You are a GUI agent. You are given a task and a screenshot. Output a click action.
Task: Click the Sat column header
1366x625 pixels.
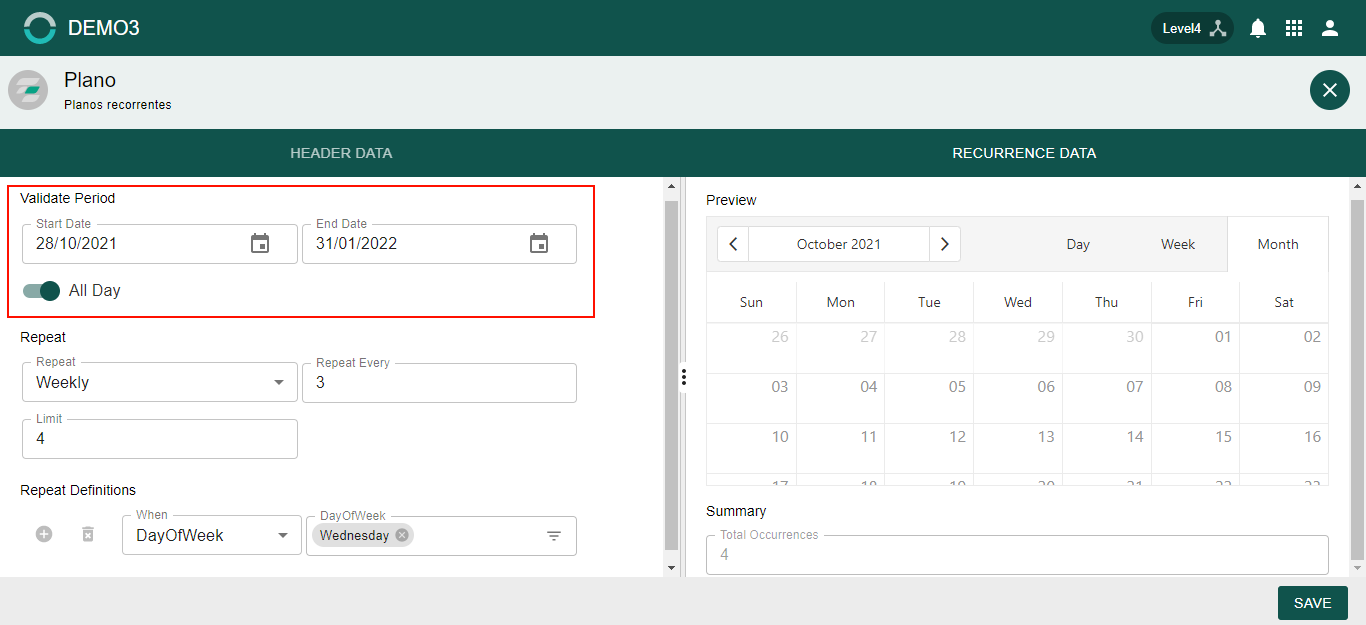(1284, 302)
